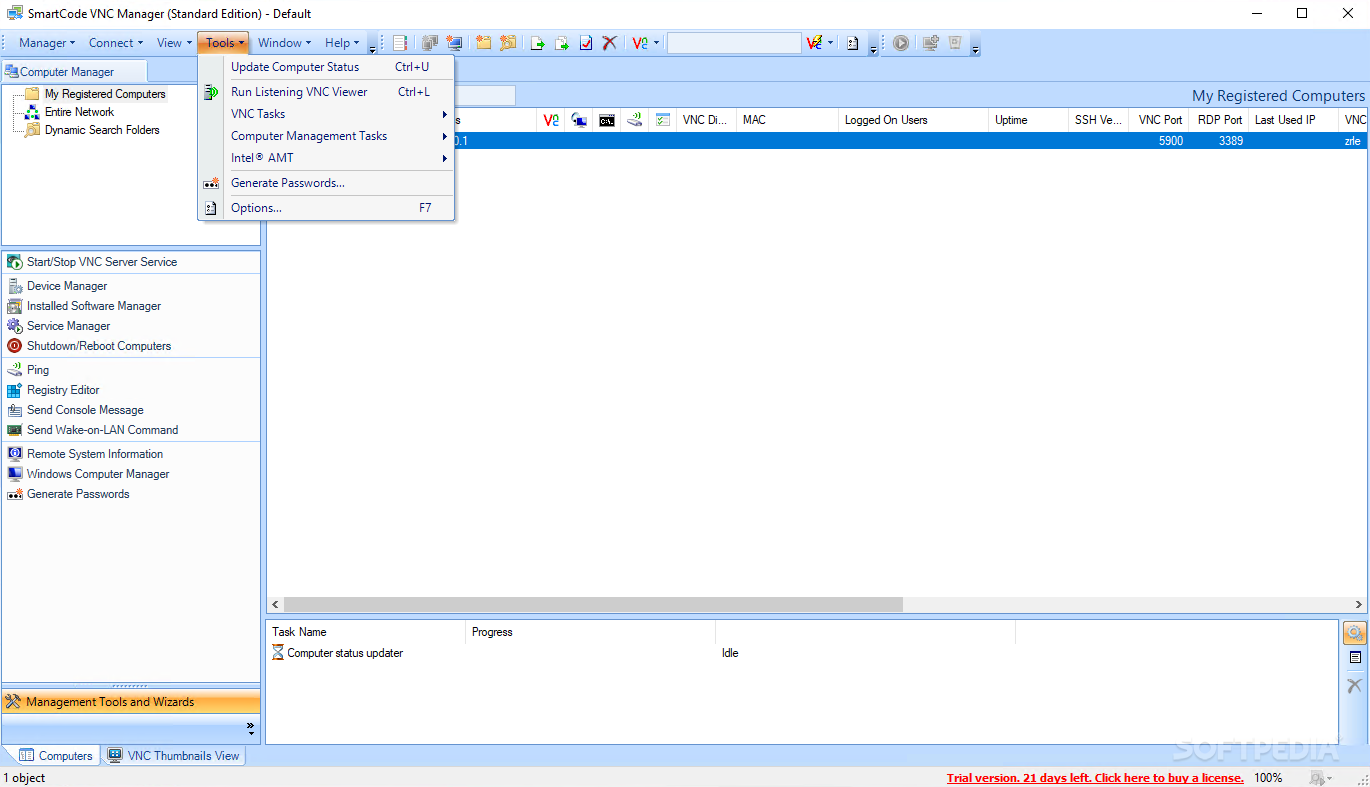Choose Options... from Tools menu
Viewport: 1370px width, 787px height.
pyautogui.click(x=327, y=208)
